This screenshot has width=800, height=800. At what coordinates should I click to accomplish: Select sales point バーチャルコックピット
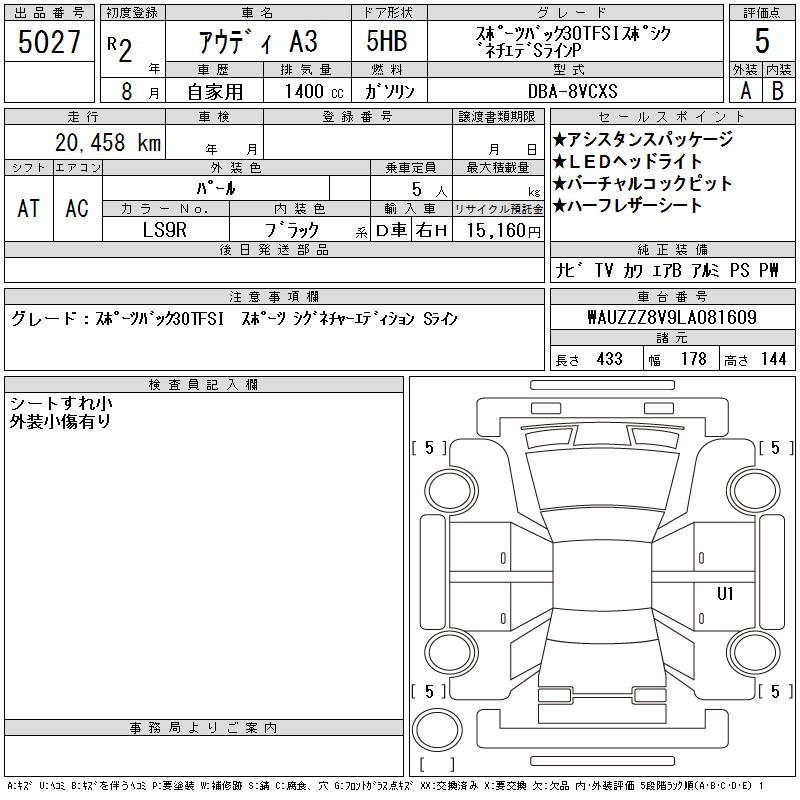coord(642,183)
